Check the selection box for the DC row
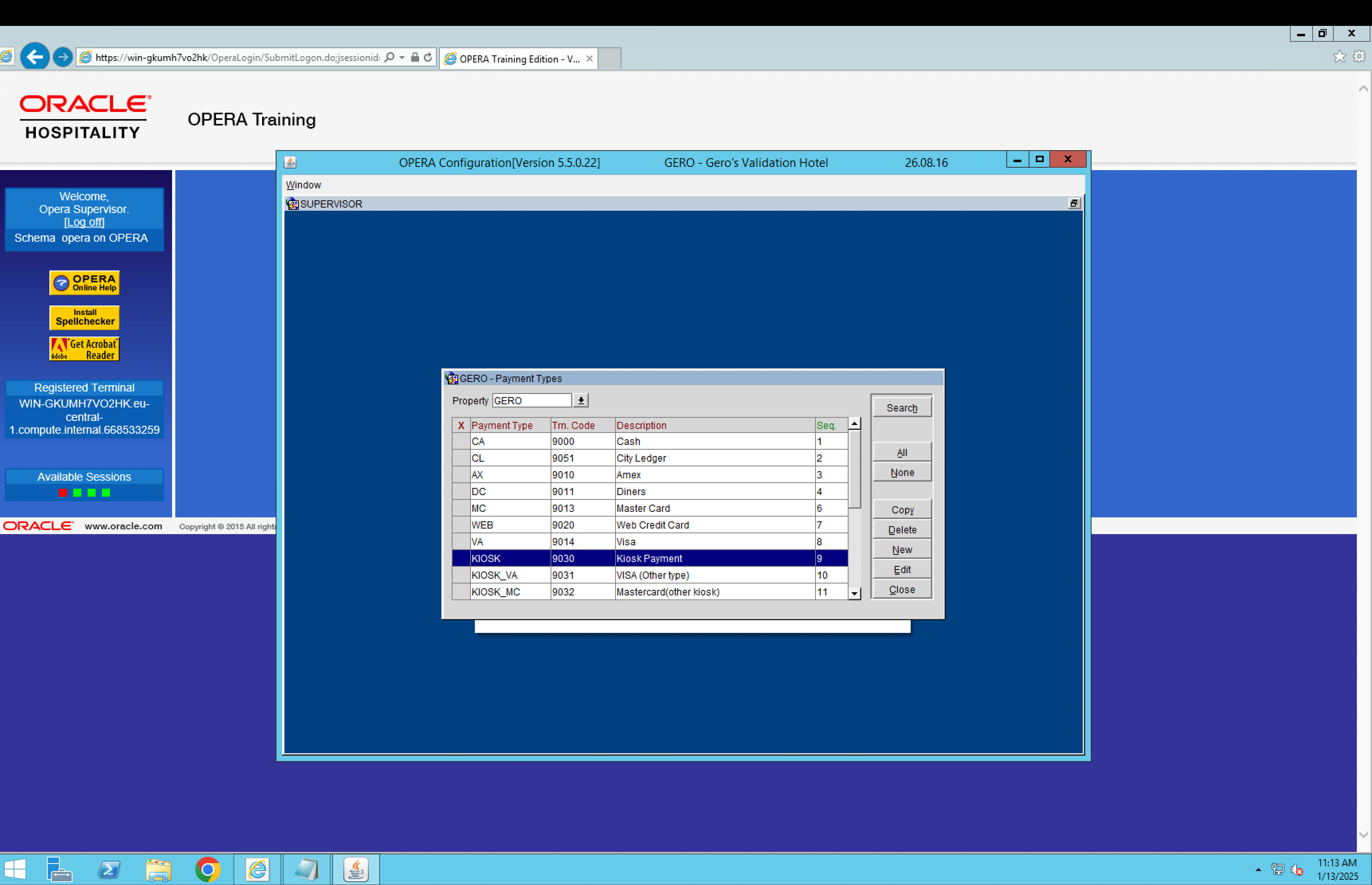The height and width of the screenshot is (885, 1372). [x=461, y=491]
